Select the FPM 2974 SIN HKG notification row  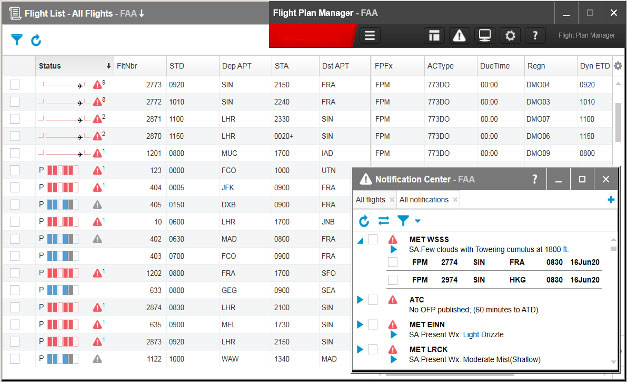pos(494,280)
